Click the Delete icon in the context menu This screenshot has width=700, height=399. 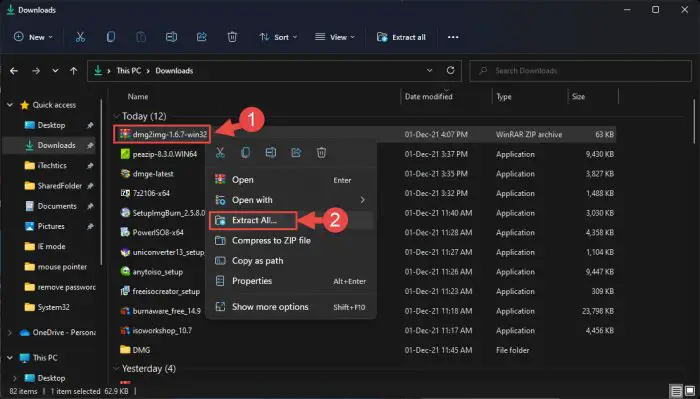tap(321, 153)
